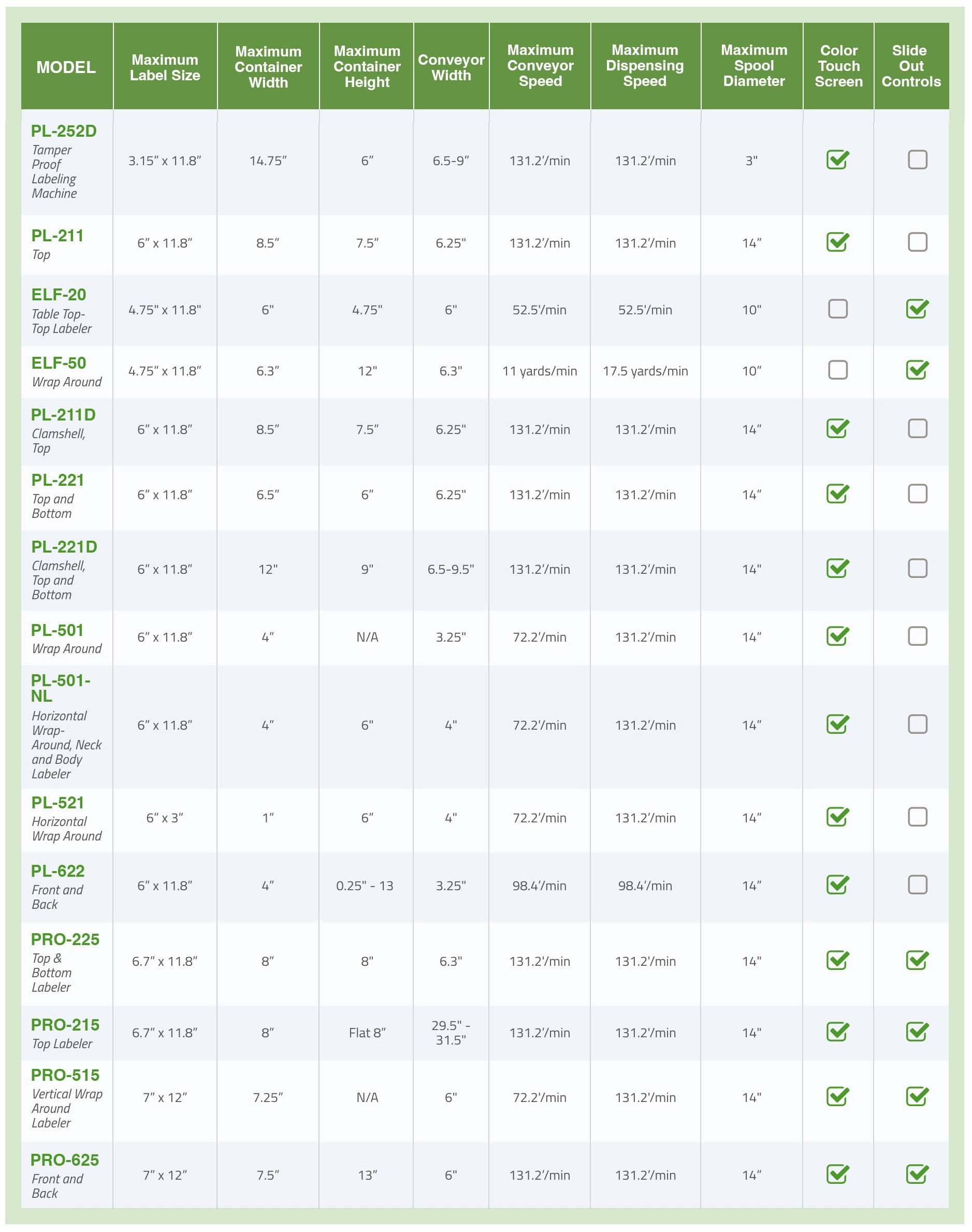Click the PRO-215 conveyor width value

[451, 1032]
